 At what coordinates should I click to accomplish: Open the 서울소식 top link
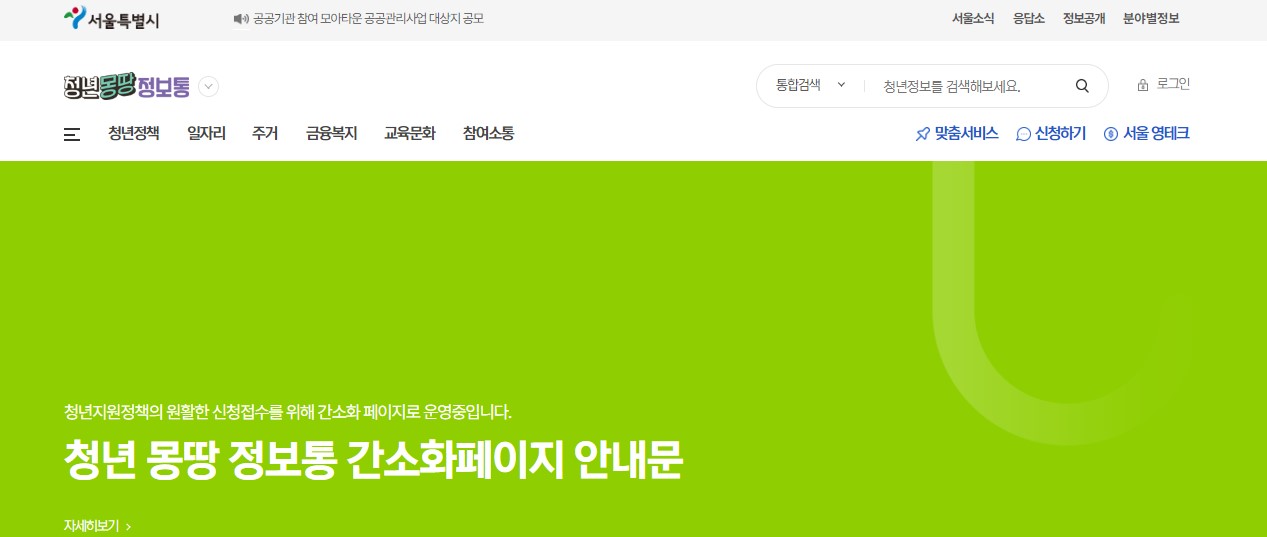click(973, 19)
